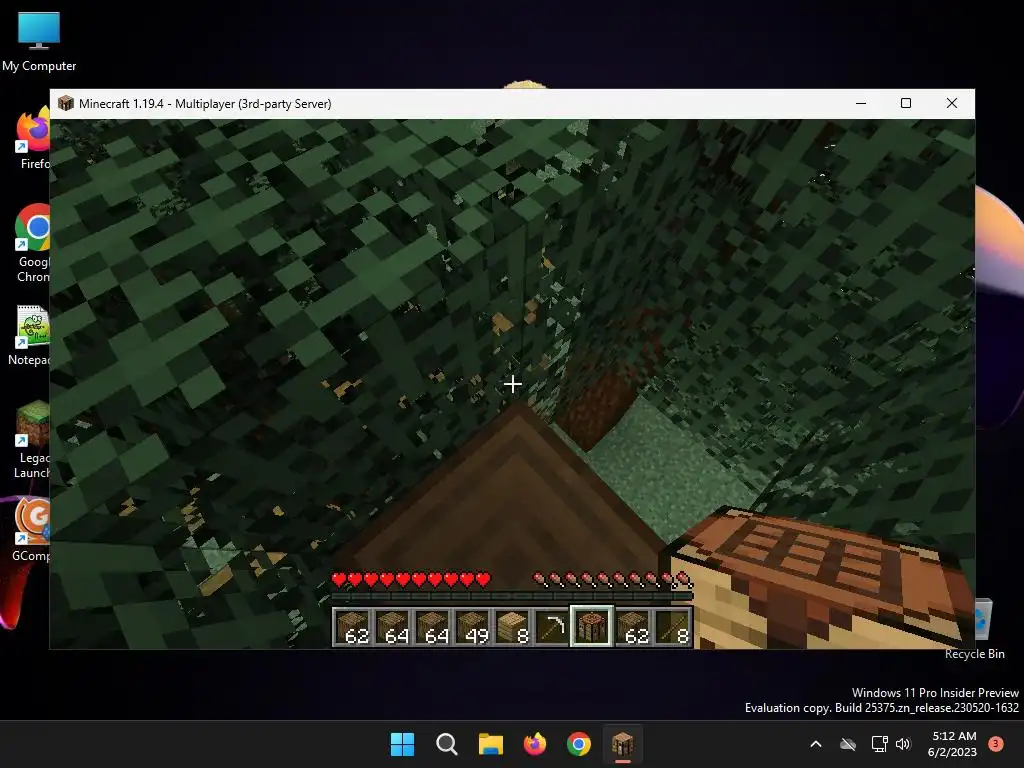This screenshot has height=768, width=1024.
Task: Minimize the Minecraft window
Action: coord(861,103)
